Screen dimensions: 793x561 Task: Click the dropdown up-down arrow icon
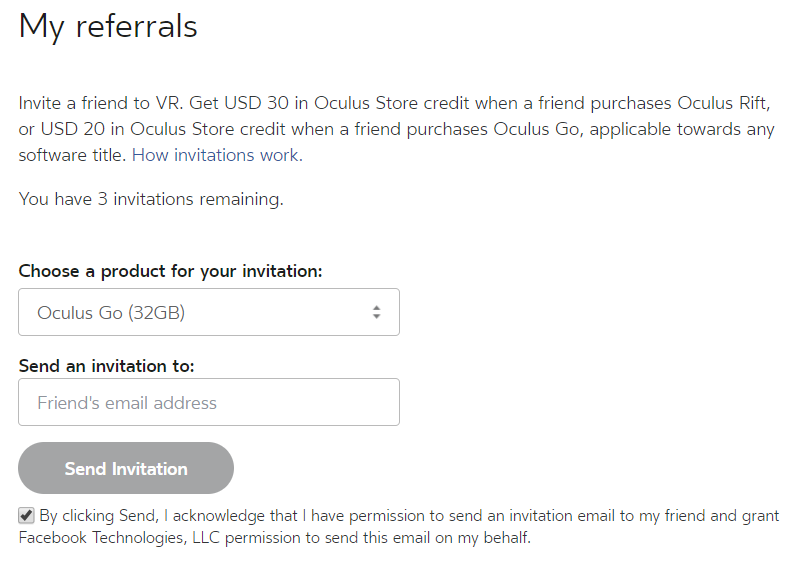376,312
